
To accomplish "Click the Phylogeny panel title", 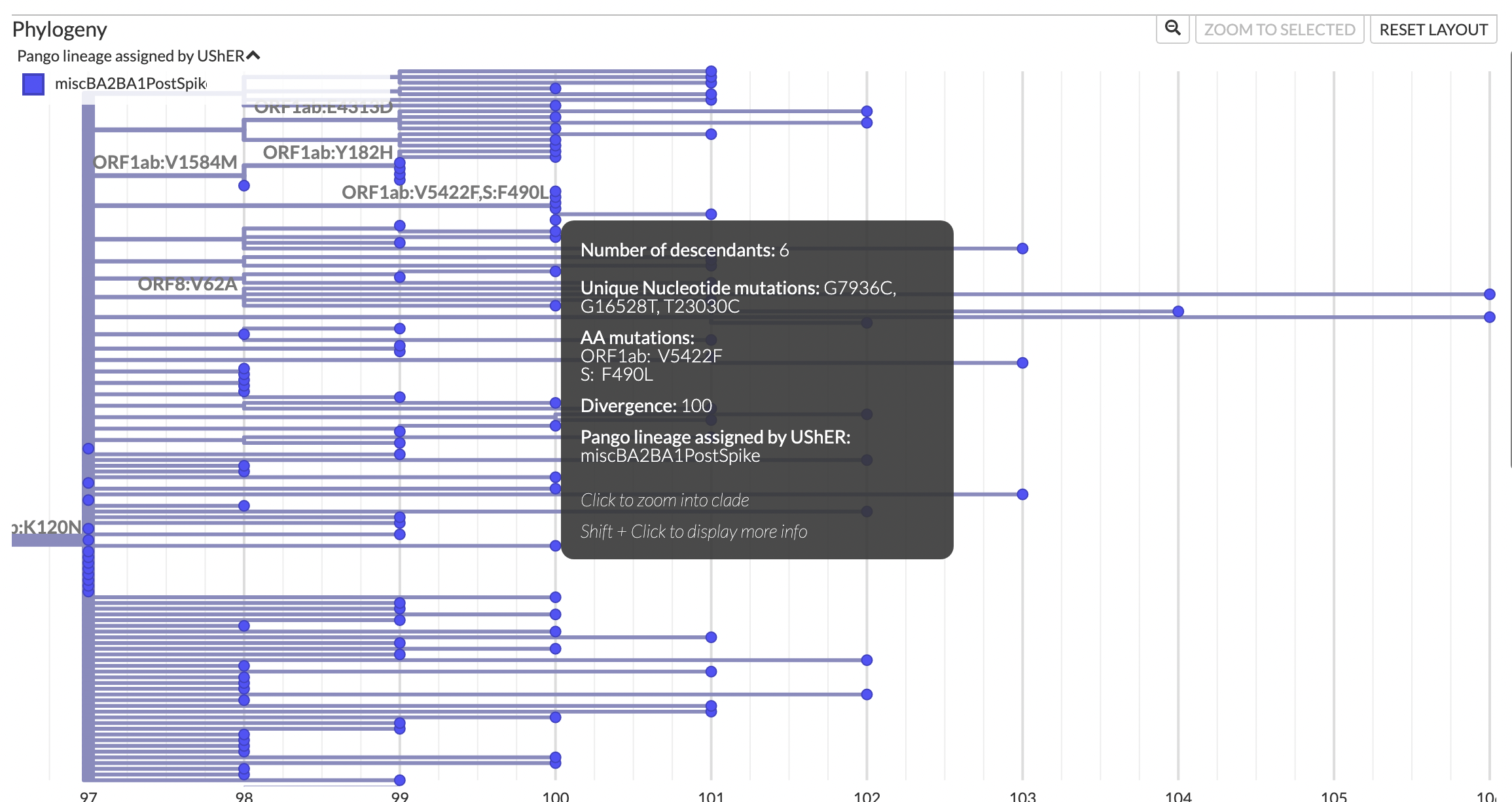I will point(60,29).
